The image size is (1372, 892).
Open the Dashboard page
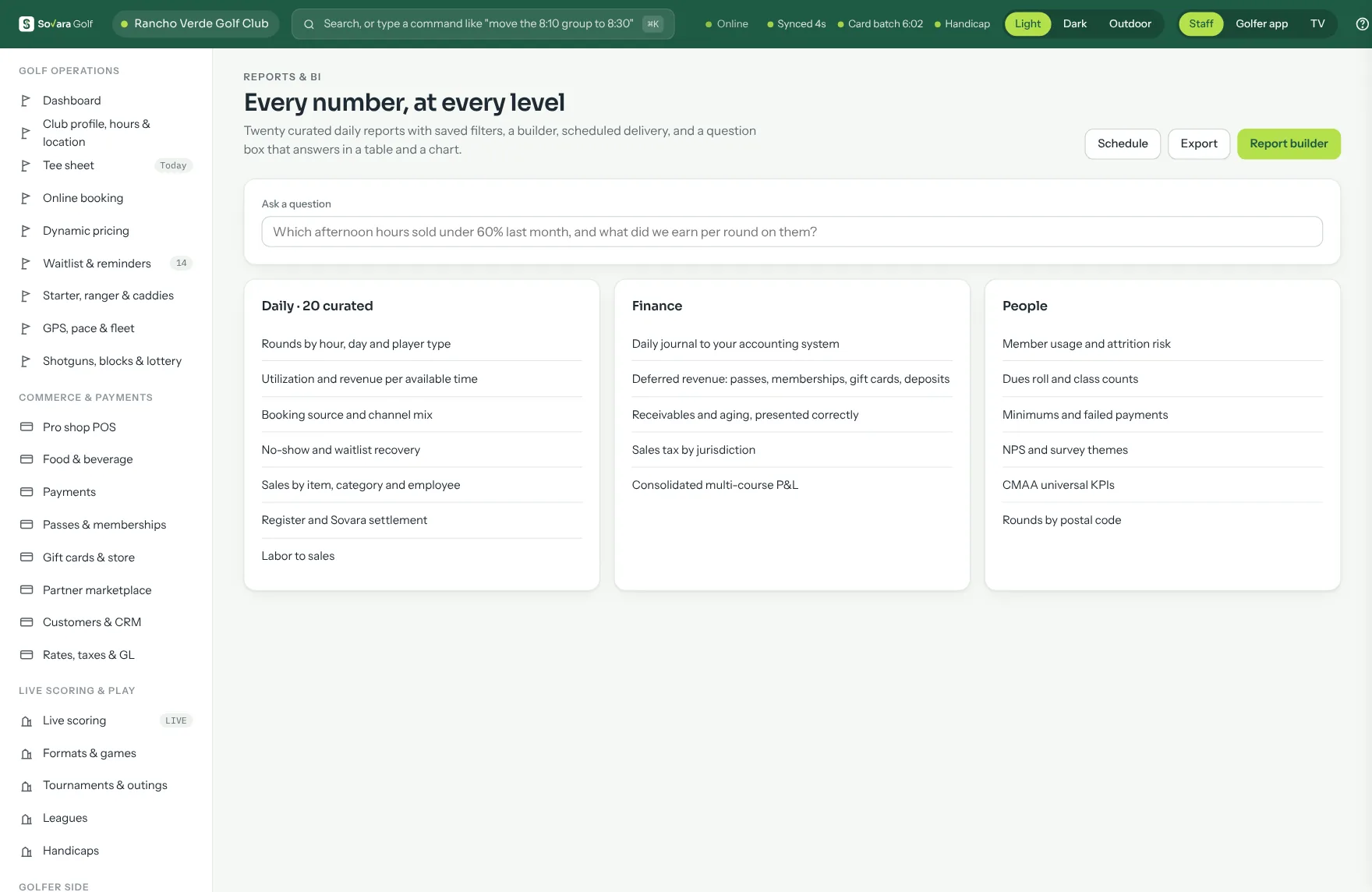[x=106, y=101]
